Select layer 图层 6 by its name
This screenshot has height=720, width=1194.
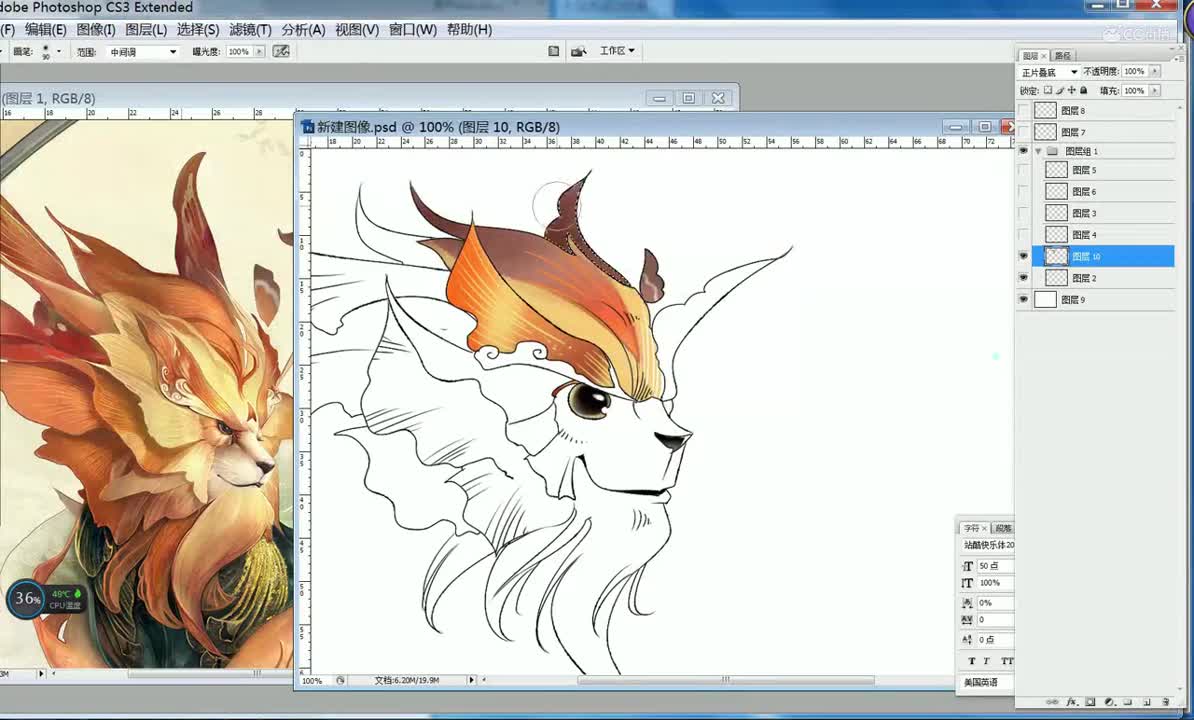pos(1084,191)
